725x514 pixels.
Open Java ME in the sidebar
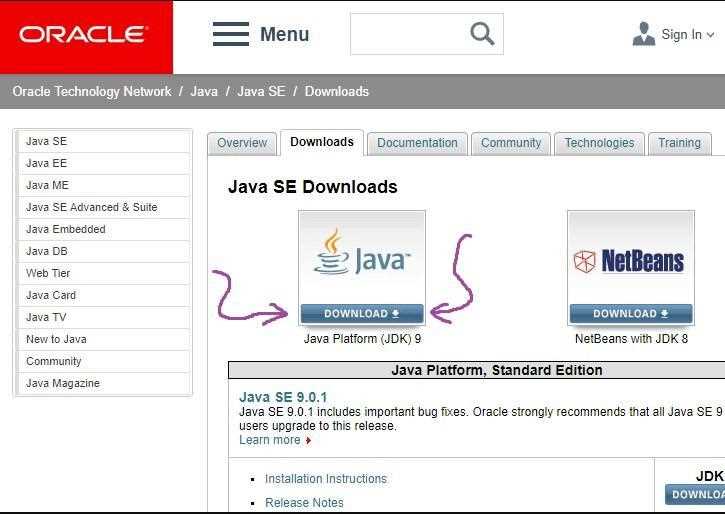pyautogui.click(x=103, y=185)
